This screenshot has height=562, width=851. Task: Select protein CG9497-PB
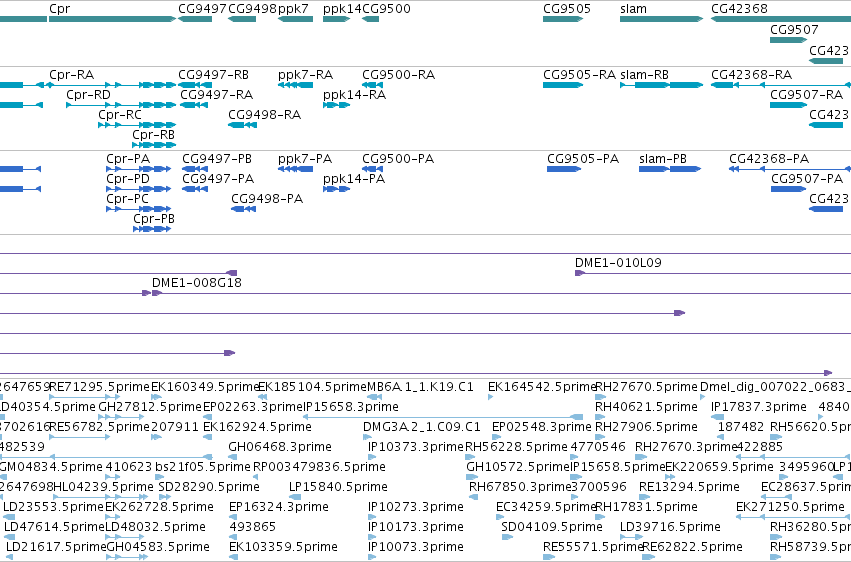click(197, 169)
